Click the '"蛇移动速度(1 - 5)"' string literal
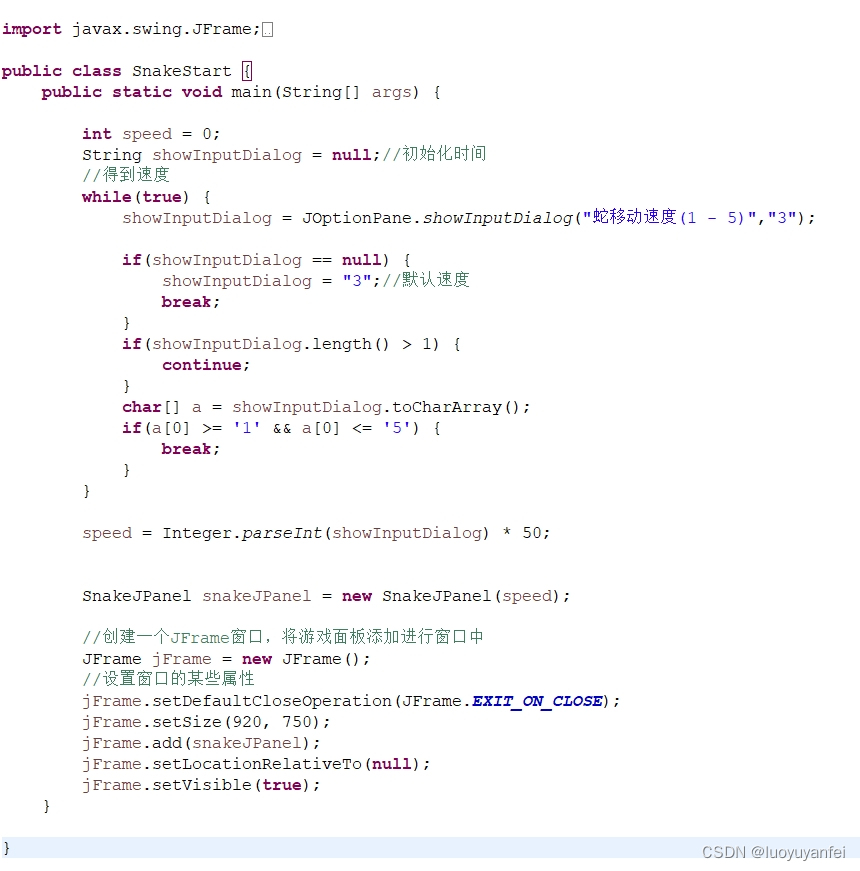 (x=670, y=217)
